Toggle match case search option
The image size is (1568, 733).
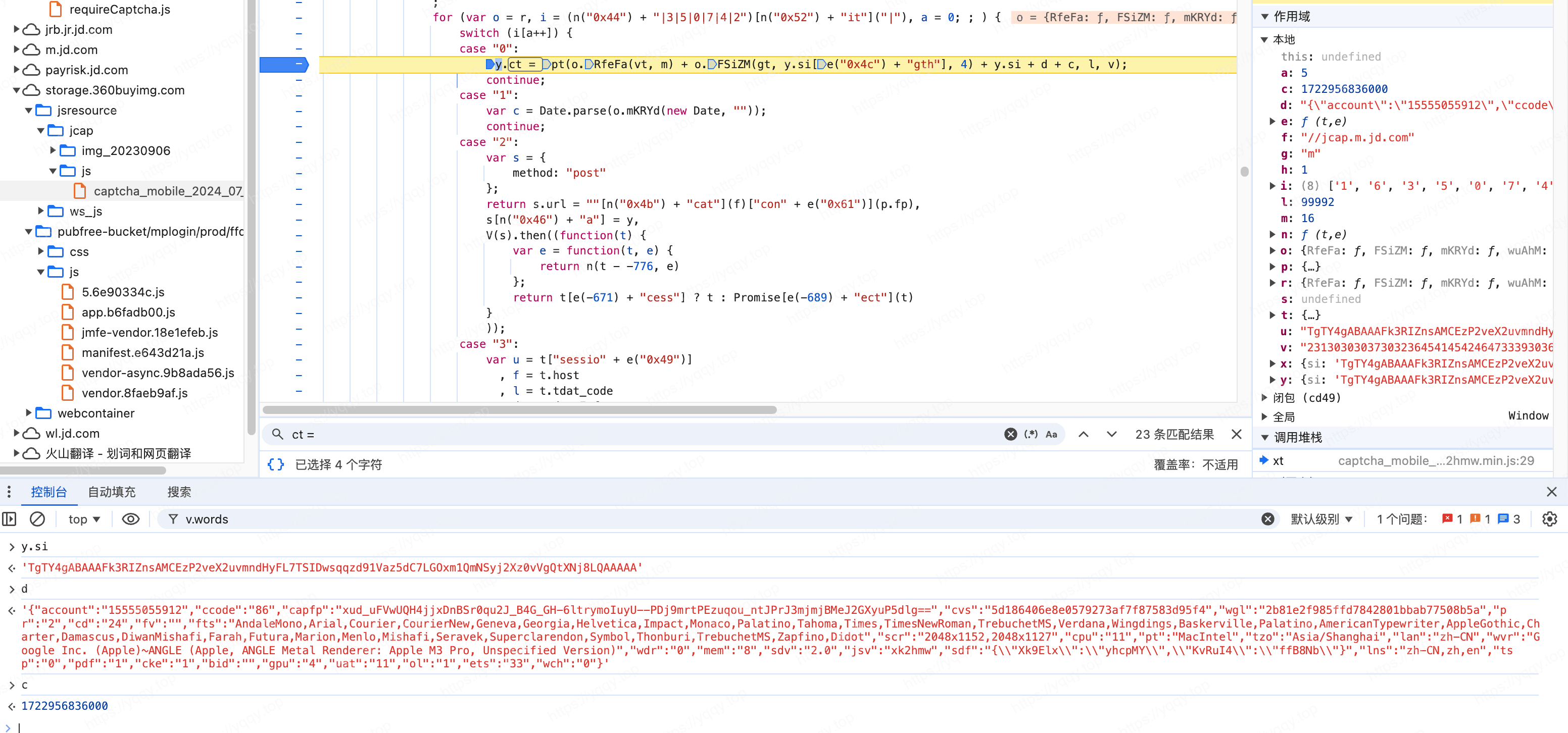click(1051, 434)
